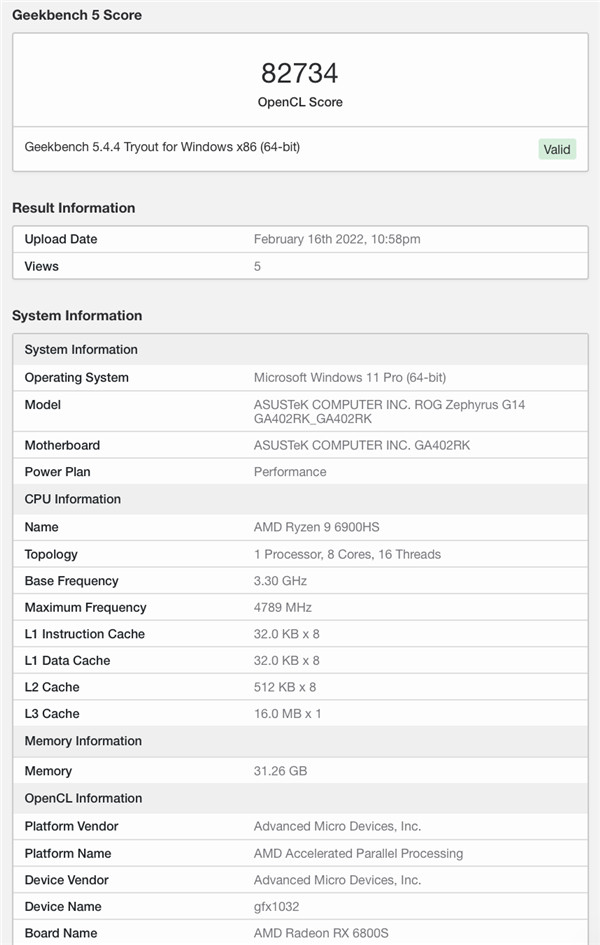
Task: Click the Power Plan Performance value
Action: tap(290, 471)
